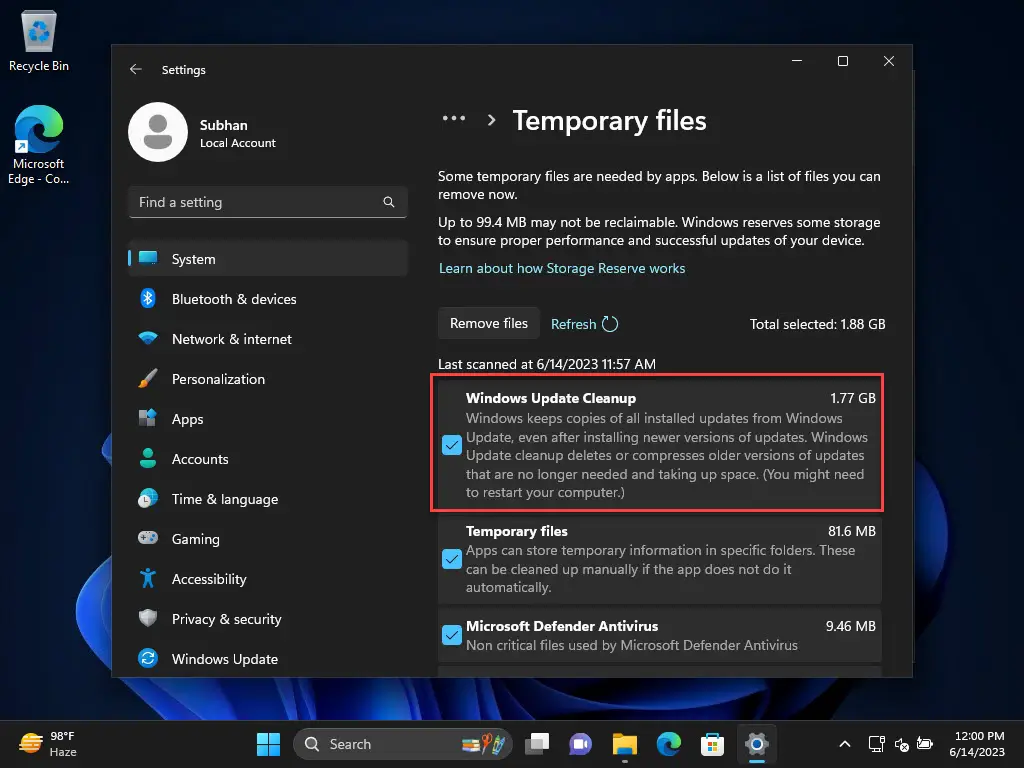Image resolution: width=1024 pixels, height=768 pixels.
Task: Open Accessibility settings label
Action: pos(209,579)
